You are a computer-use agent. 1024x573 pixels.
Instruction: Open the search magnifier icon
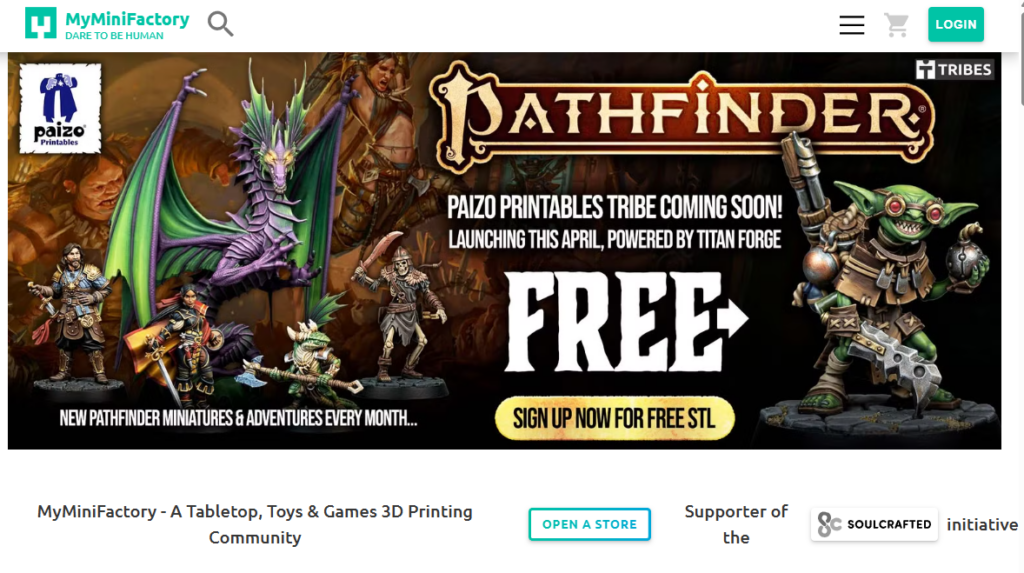(220, 24)
